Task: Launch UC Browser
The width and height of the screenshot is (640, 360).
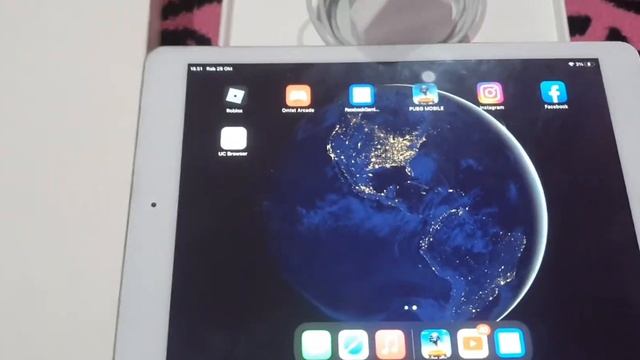Action: coord(234,138)
